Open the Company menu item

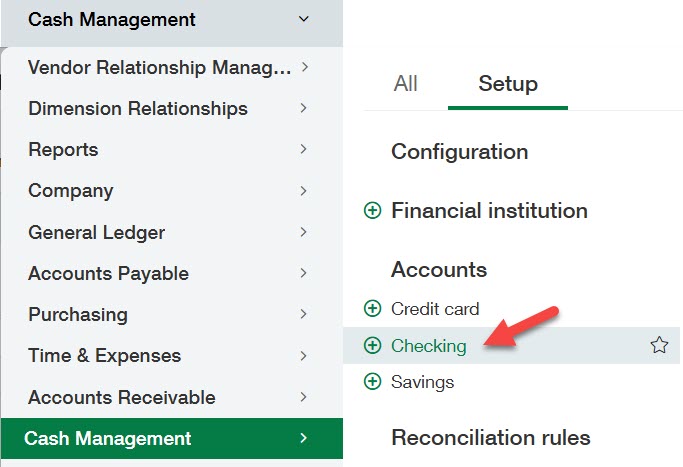pos(71,191)
